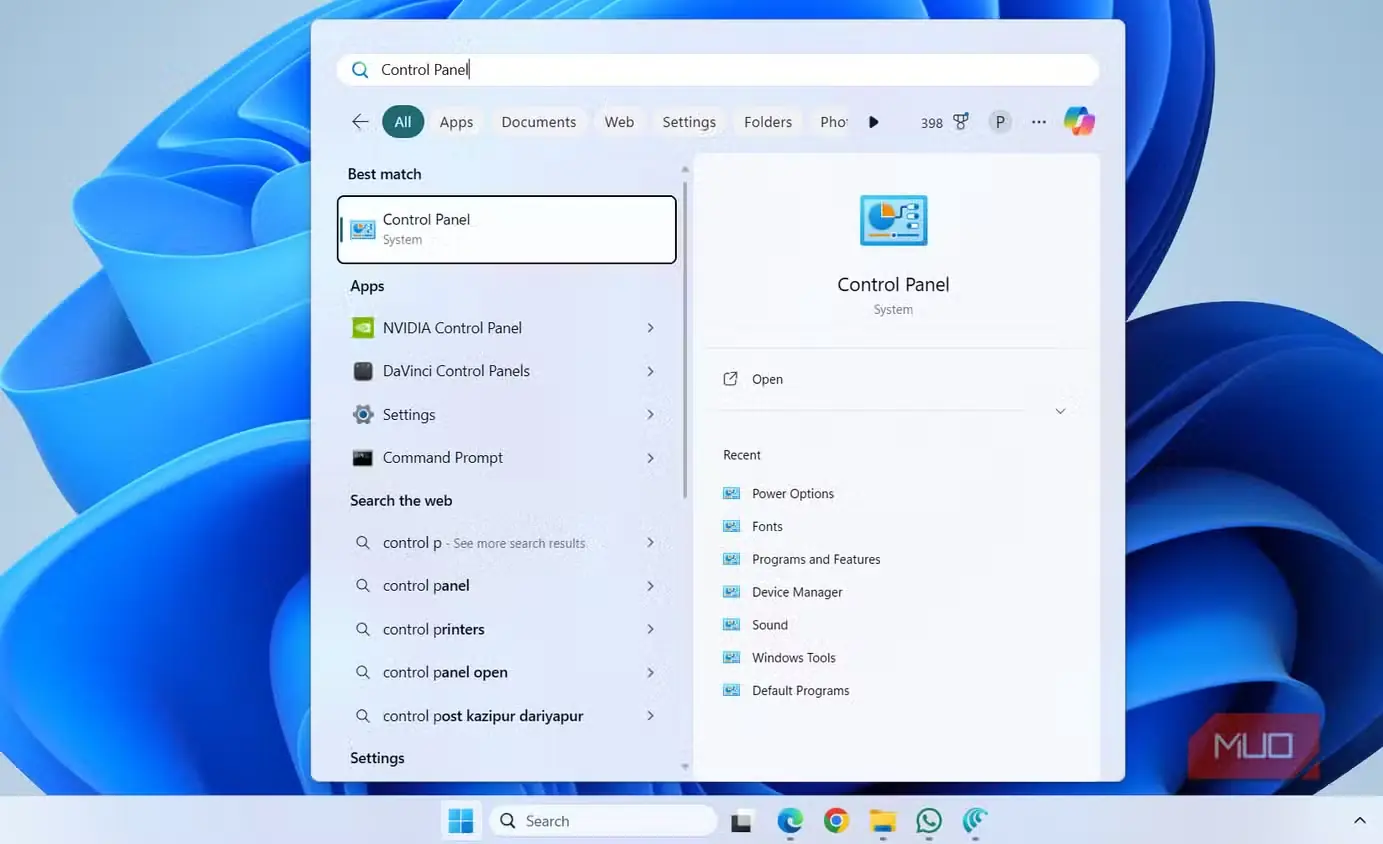Viewport: 1383px width, 844px height.
Task: Open Fonts from the Recent list
Action: [x=767, y=527]
